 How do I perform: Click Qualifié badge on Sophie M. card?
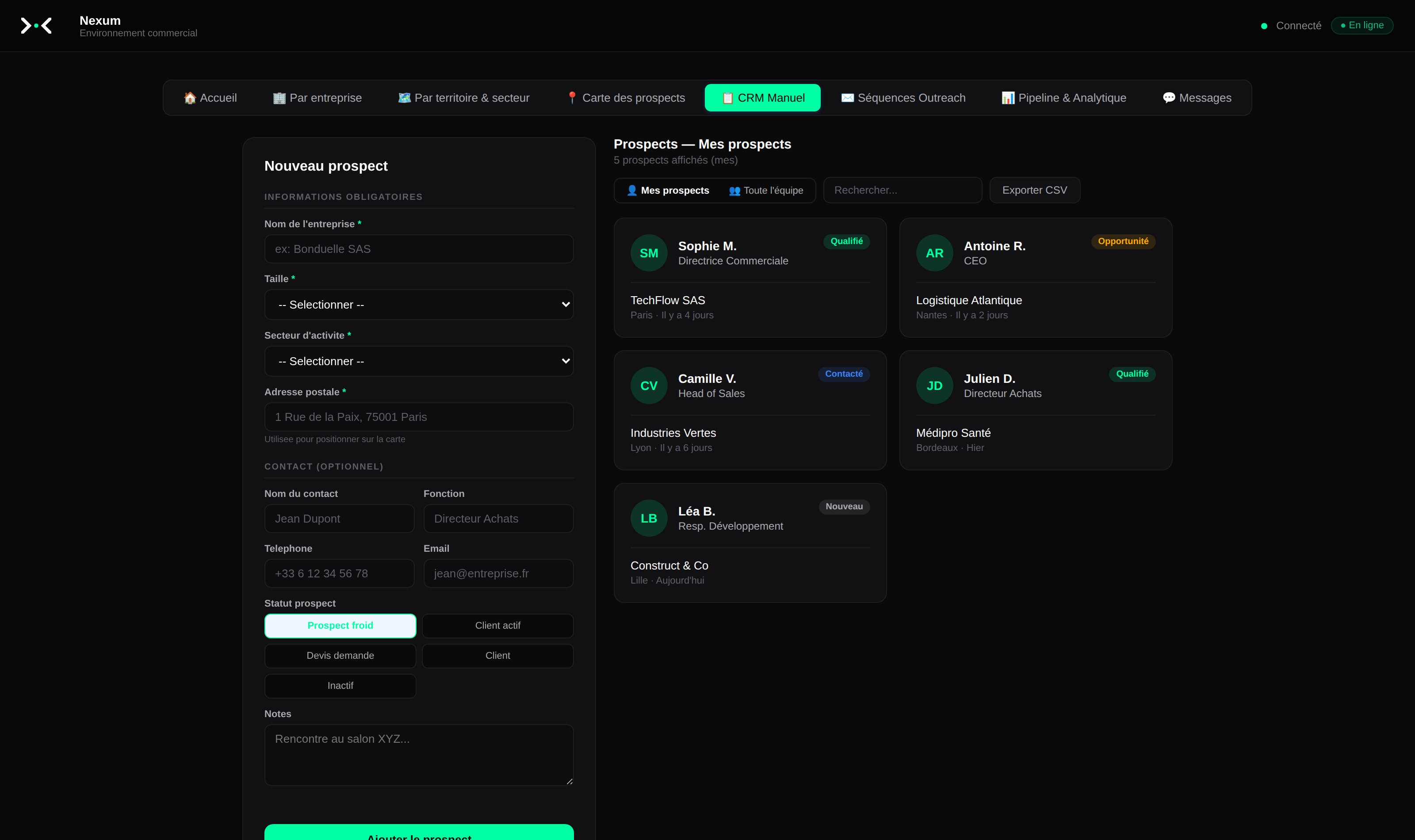click(x=846, y=241)
